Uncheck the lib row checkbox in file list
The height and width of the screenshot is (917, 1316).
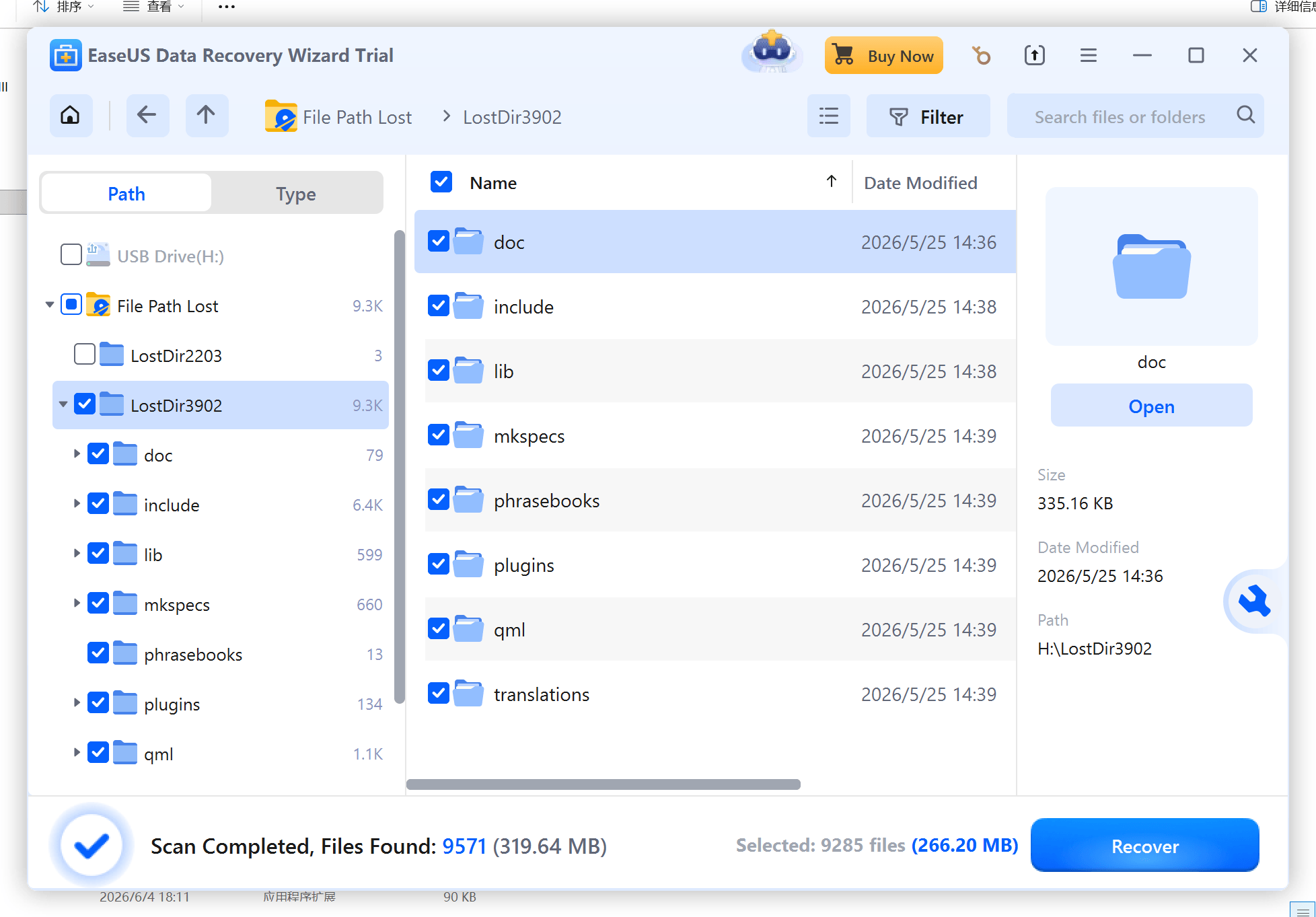(439, 370)
